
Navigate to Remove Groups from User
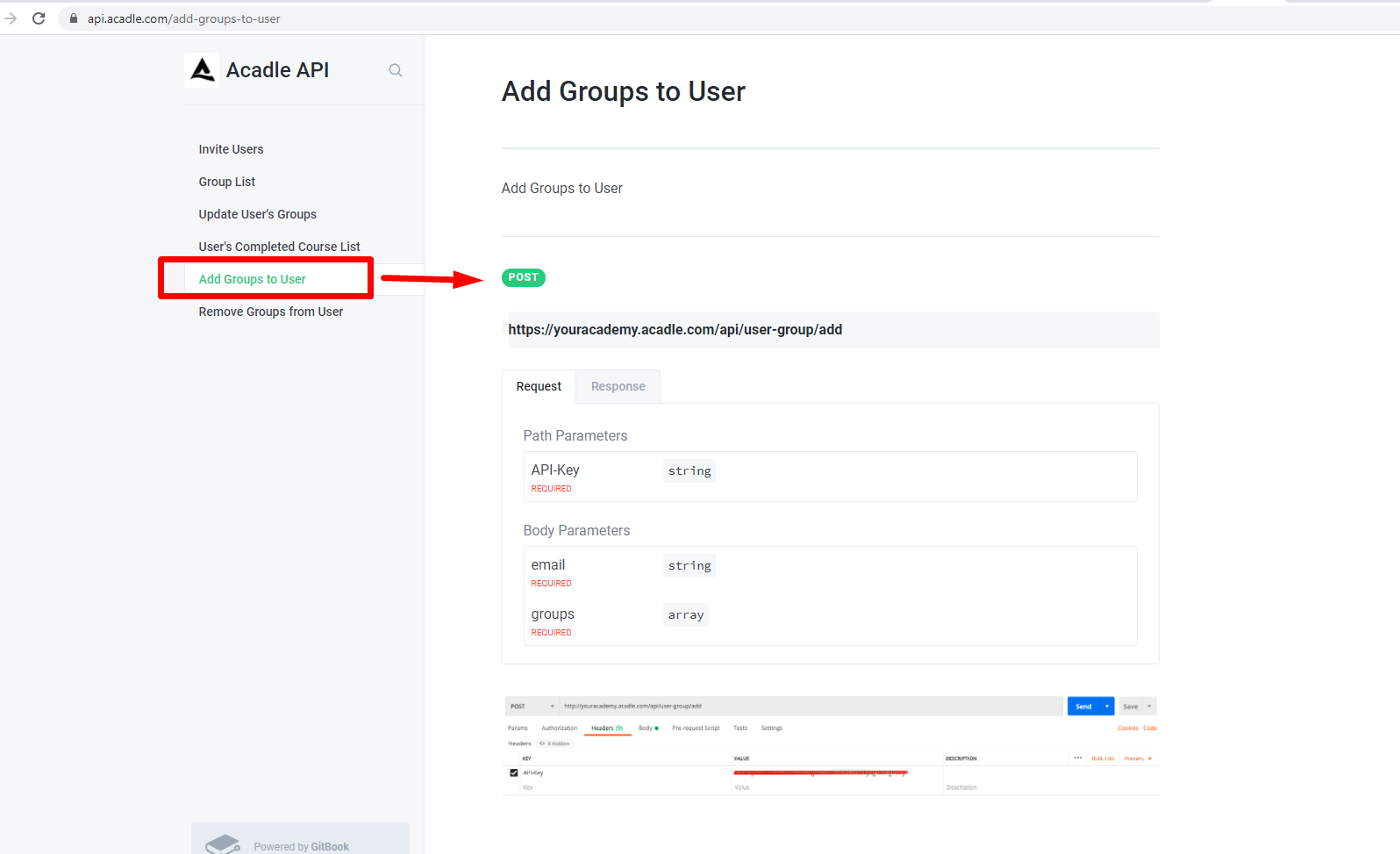pyautogui.click(x=271, y=312)
